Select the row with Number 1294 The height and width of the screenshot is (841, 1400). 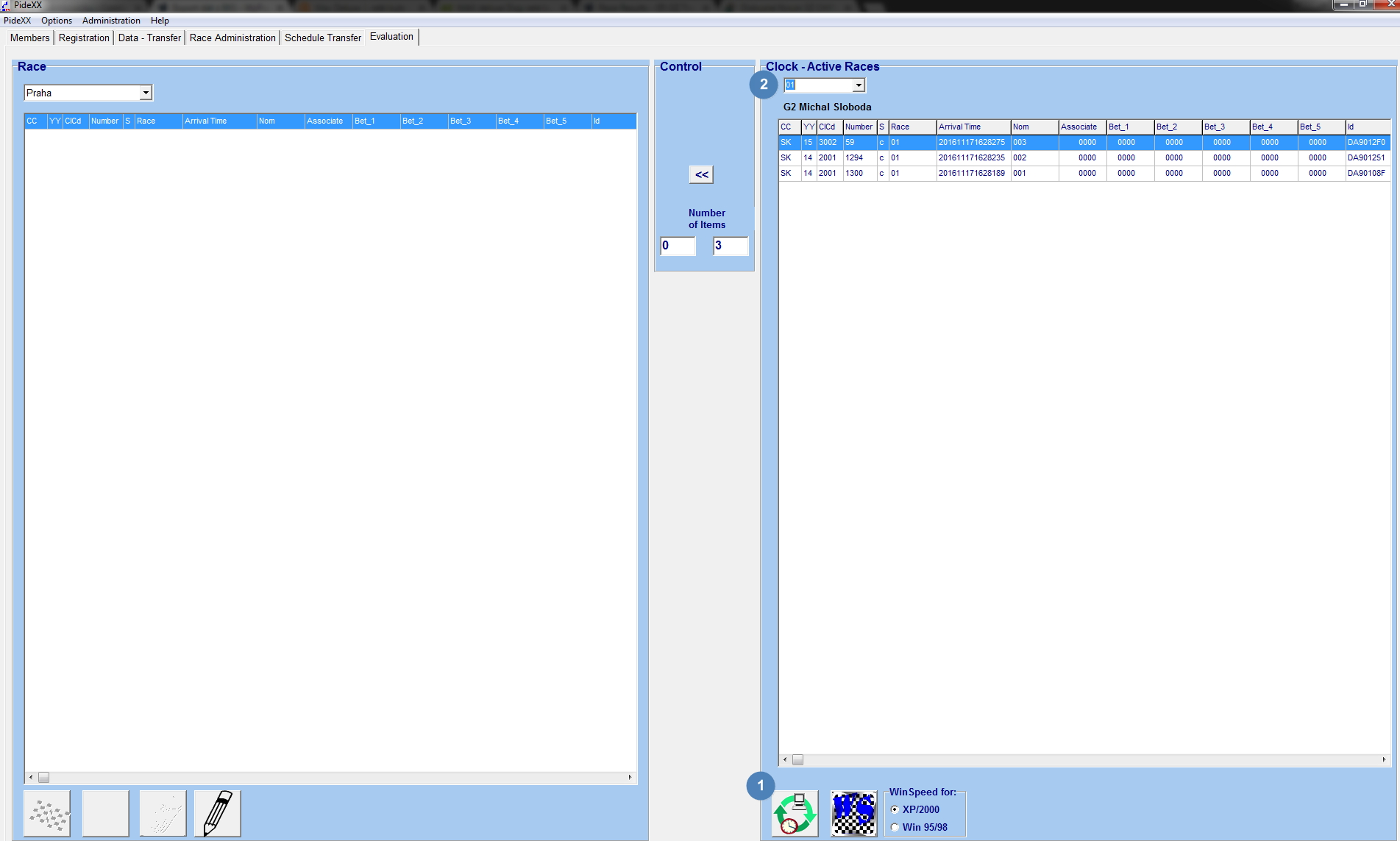tap(854, 157)
